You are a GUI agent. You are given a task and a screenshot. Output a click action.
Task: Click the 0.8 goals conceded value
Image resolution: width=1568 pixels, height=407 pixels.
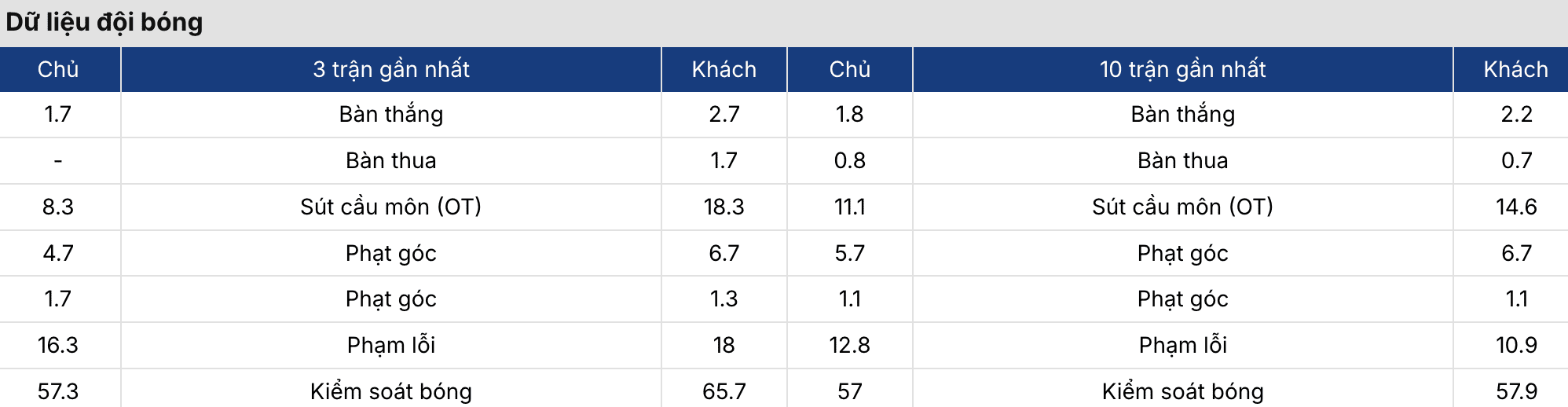pyautogui.click(x=849, y=160)
